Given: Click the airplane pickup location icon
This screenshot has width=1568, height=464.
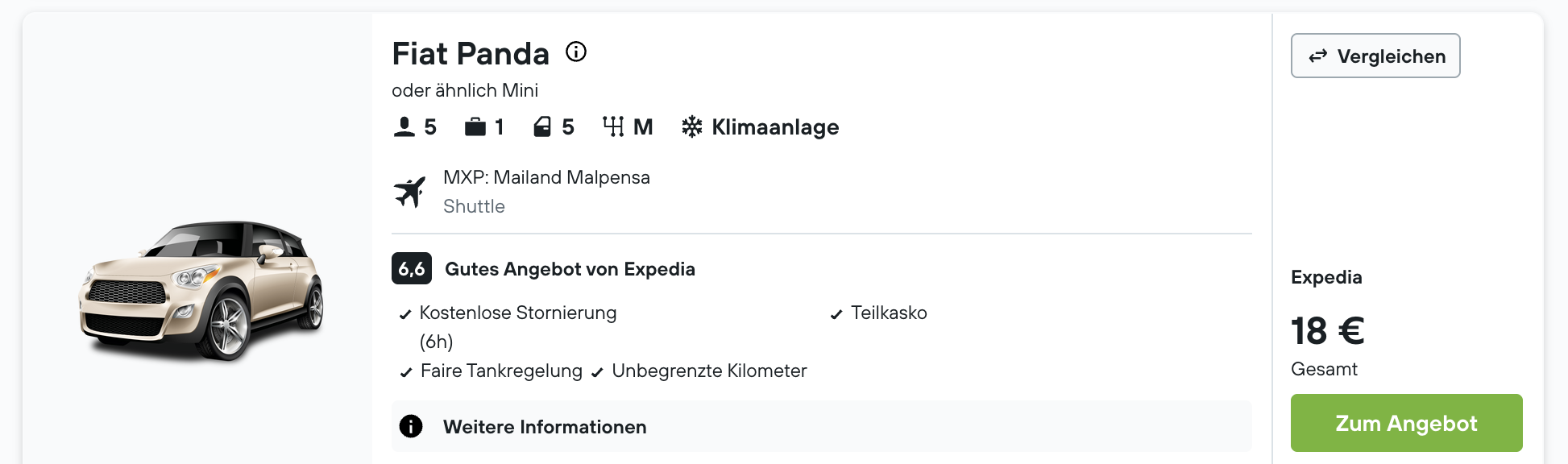Looking at the screenshot, I should click(410, 192).
